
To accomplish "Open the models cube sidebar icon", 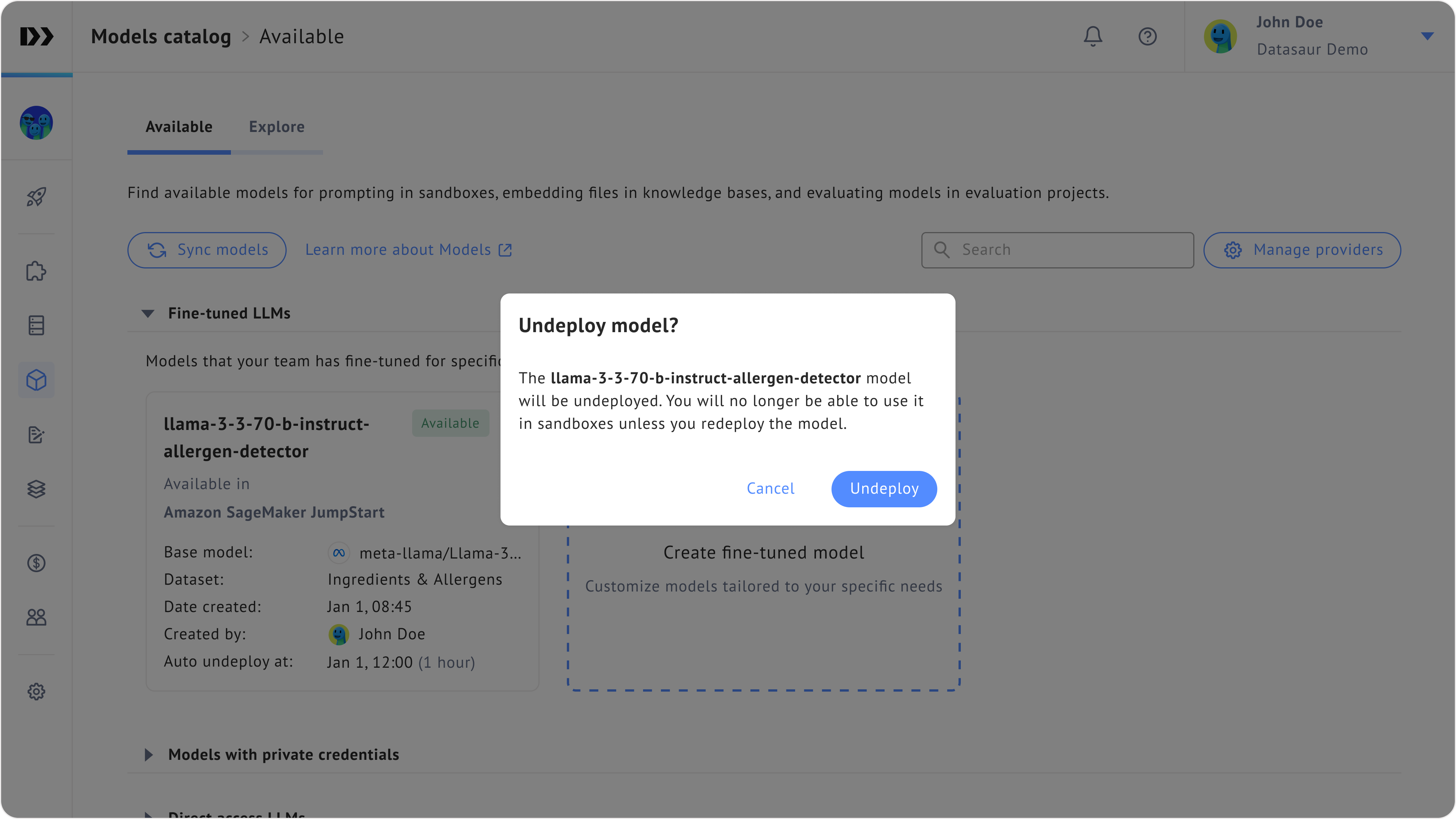I will (36, 380).
